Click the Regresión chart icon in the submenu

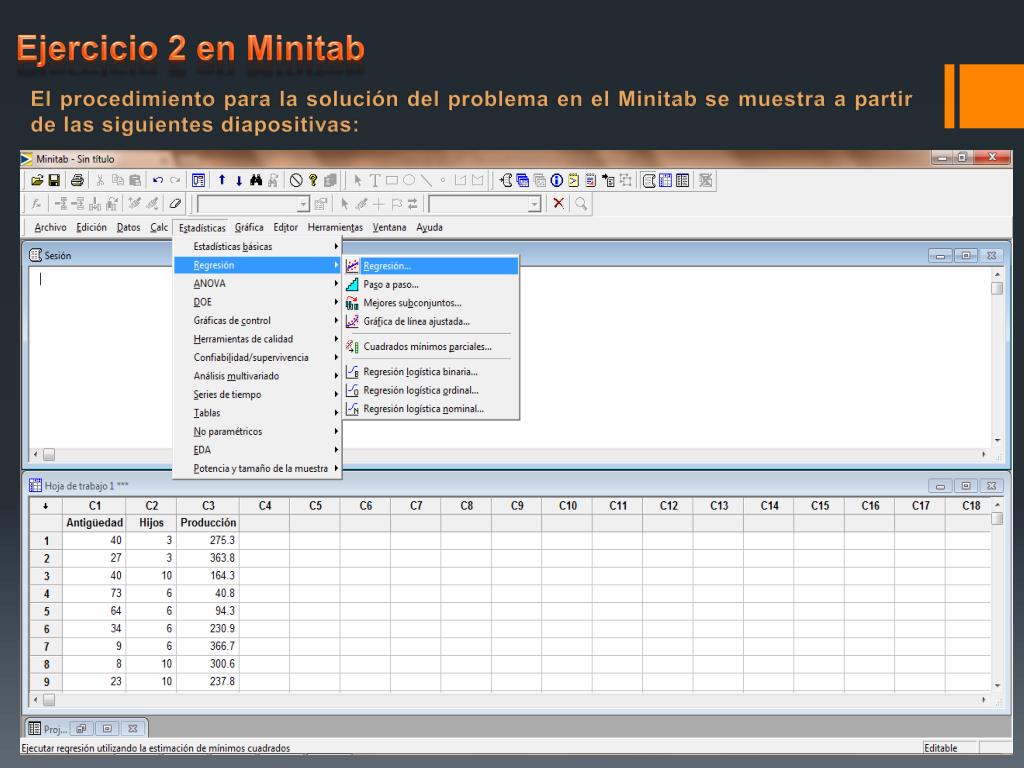click(352, 266)
